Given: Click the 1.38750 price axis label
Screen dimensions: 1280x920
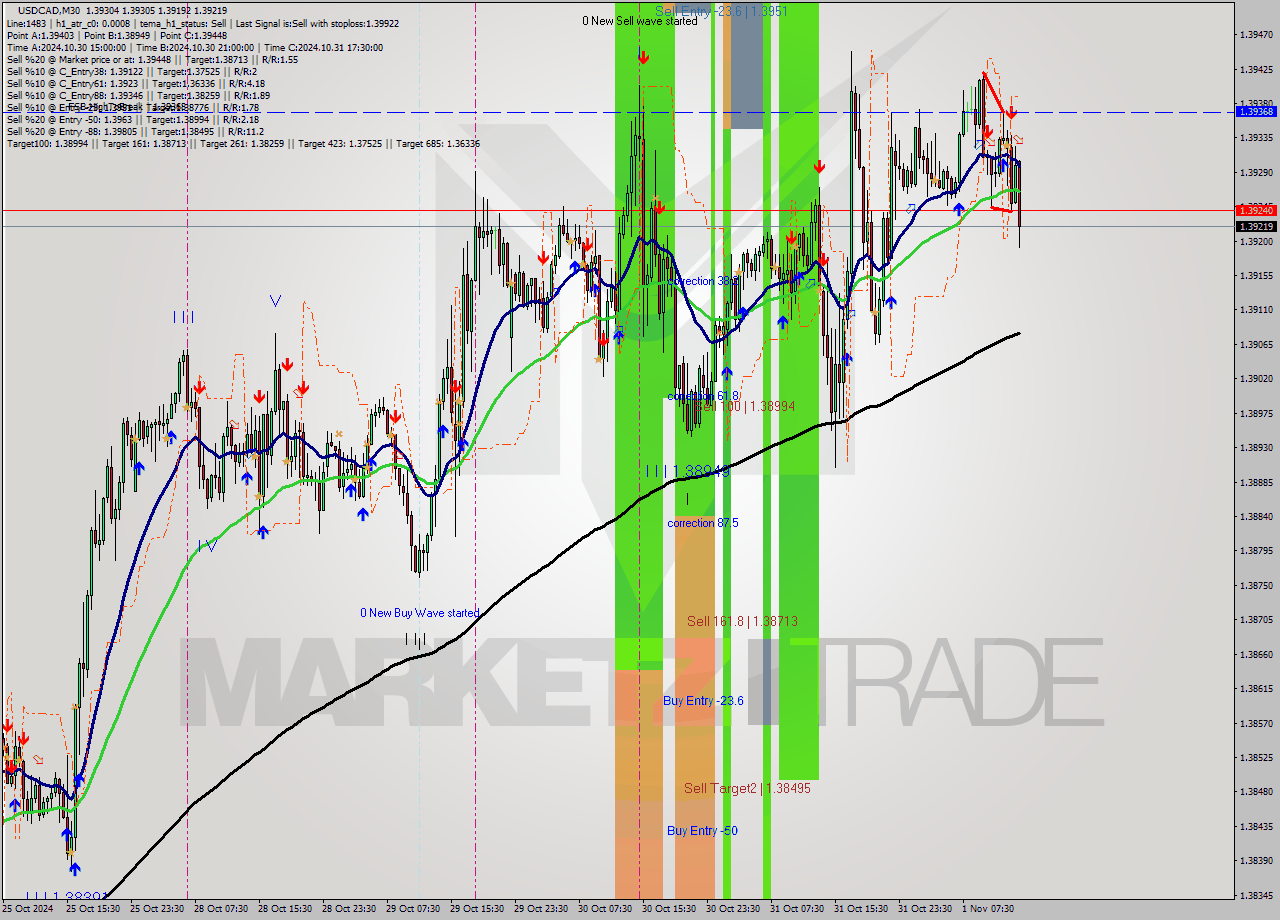Looking at the screenshot, I should [1256, 585].
